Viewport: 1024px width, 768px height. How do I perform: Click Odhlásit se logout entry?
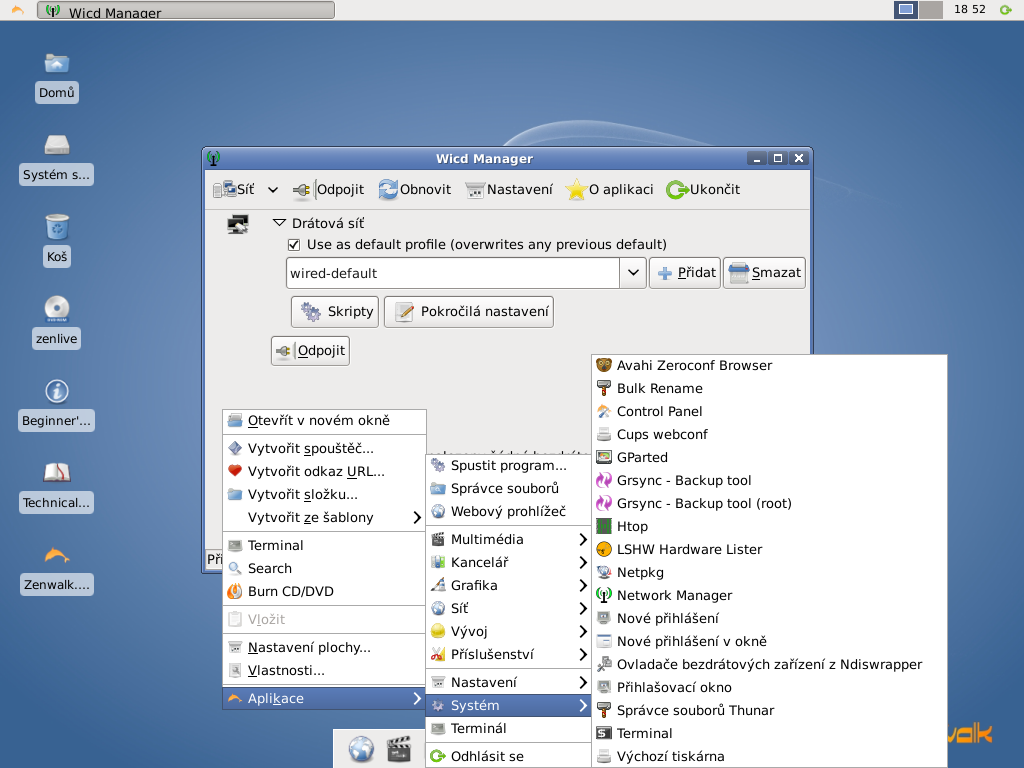pyautogui.click(x=509, y=756)
